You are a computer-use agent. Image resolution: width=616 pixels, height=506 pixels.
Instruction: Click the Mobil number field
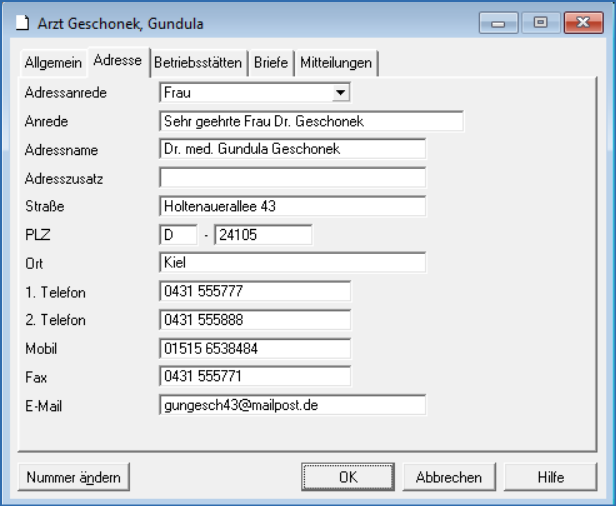click(x=255, y=348)
